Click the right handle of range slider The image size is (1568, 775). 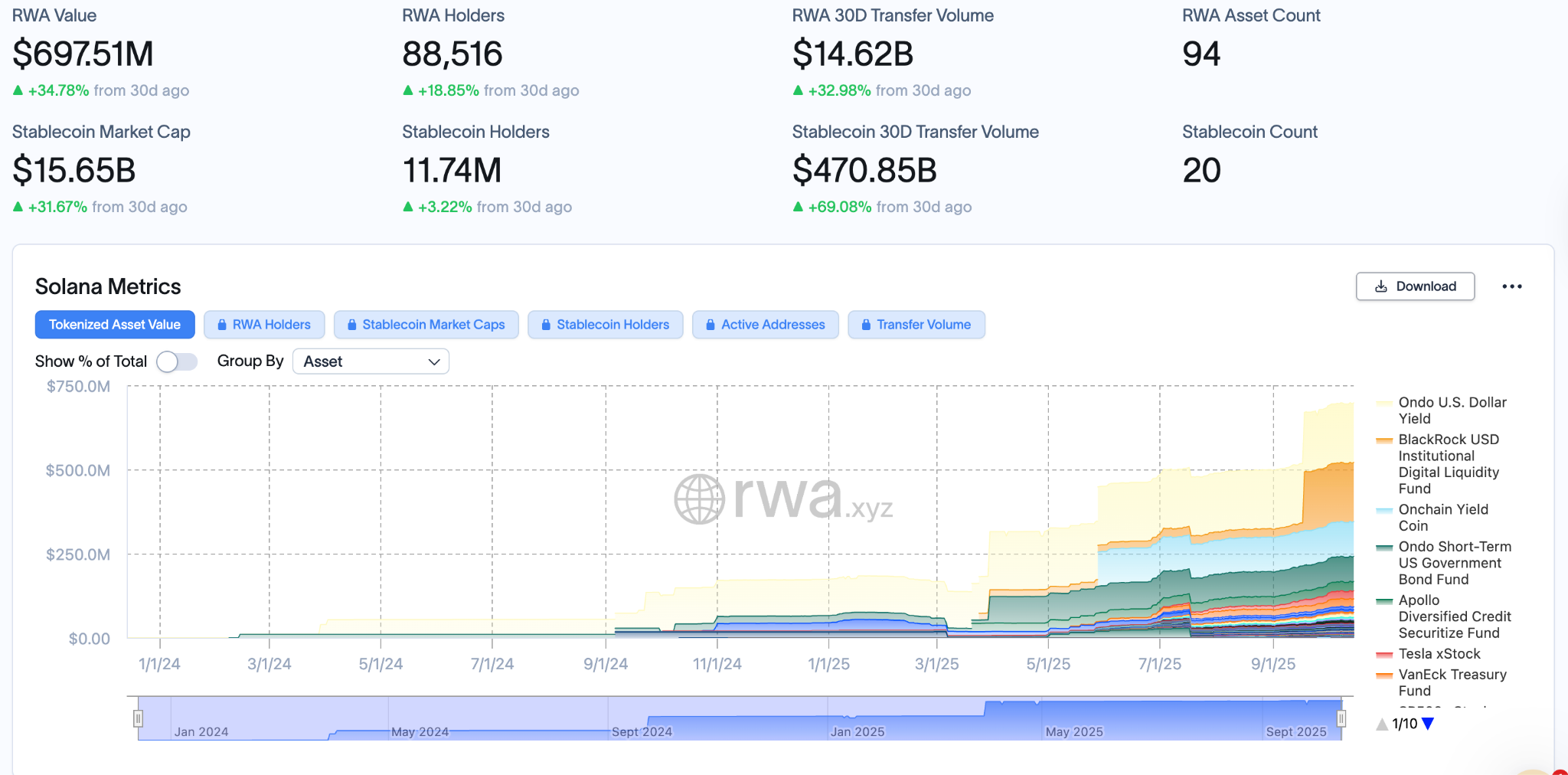[1341, 718]
